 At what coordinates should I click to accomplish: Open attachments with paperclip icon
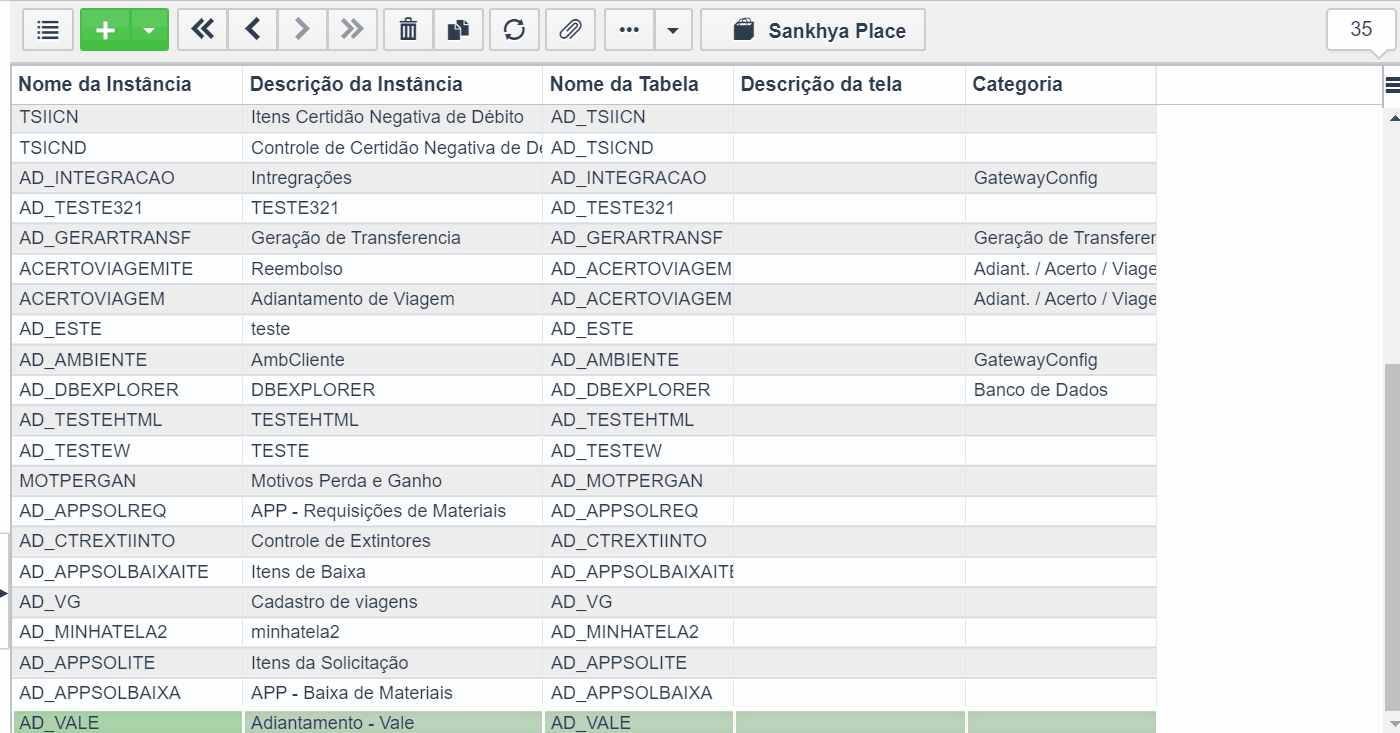pos(570,30)
